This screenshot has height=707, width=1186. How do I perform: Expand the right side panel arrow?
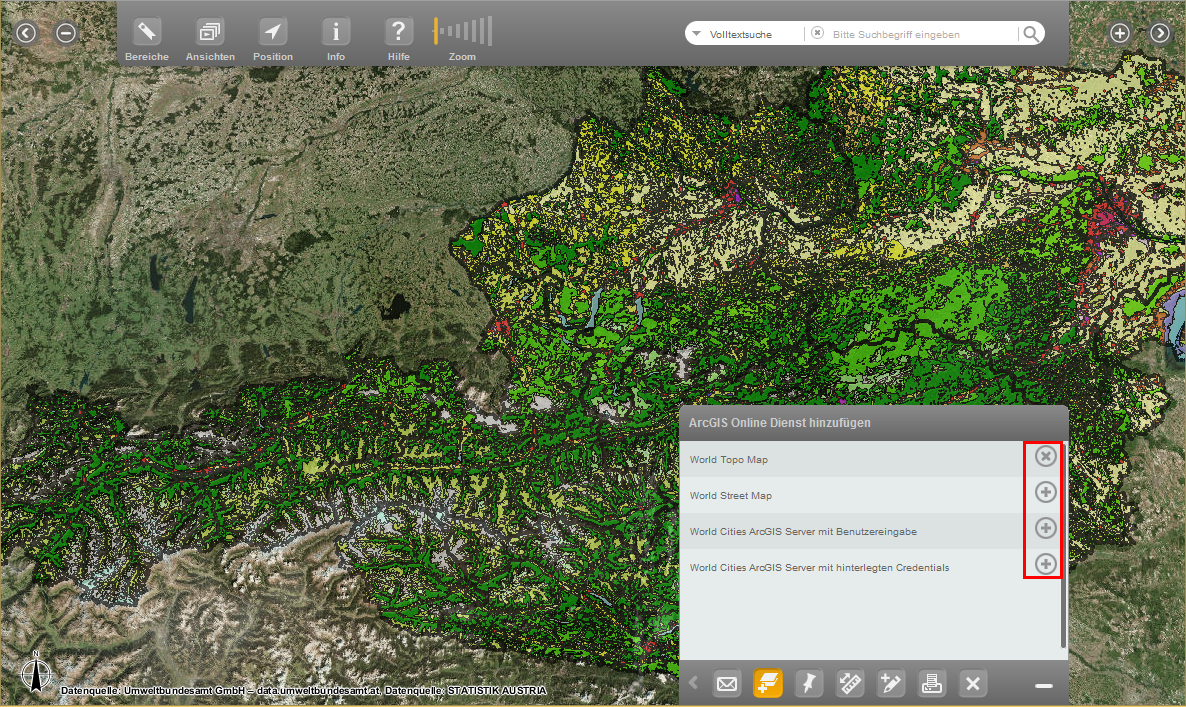pyautogui.click(x=1159, y=32)
